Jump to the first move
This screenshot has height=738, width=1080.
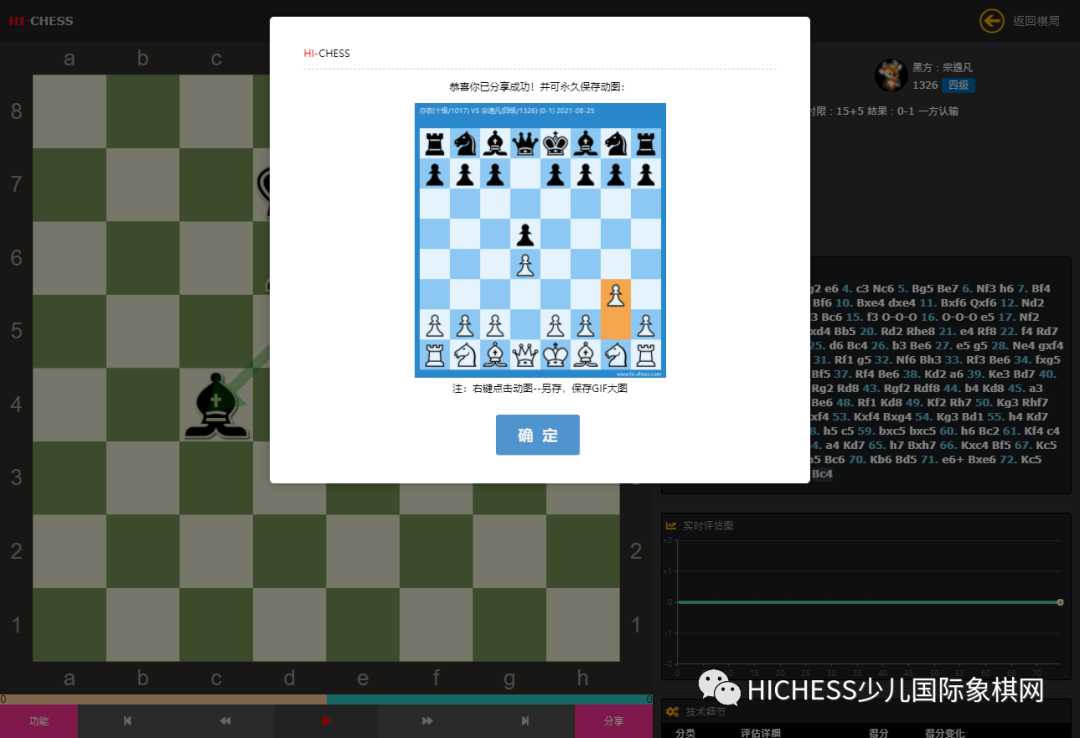[x=127, y=720]
